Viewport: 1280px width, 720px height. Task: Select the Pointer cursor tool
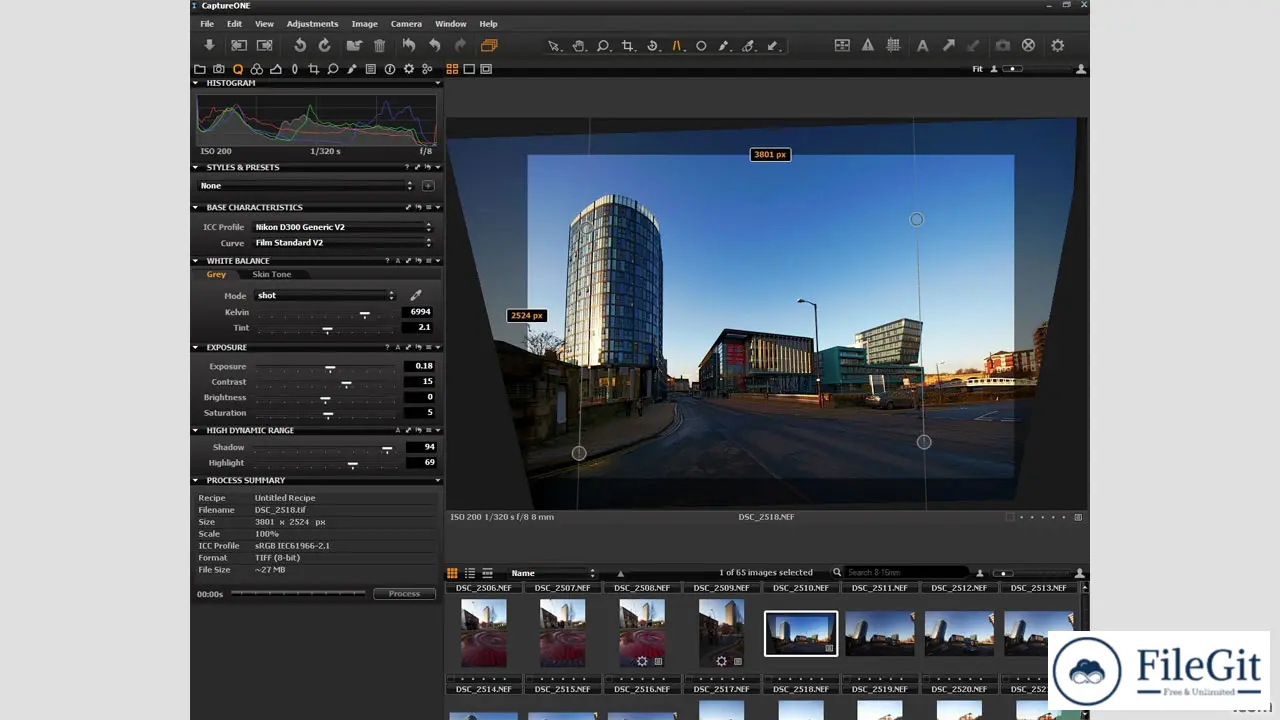coord(554,46)
